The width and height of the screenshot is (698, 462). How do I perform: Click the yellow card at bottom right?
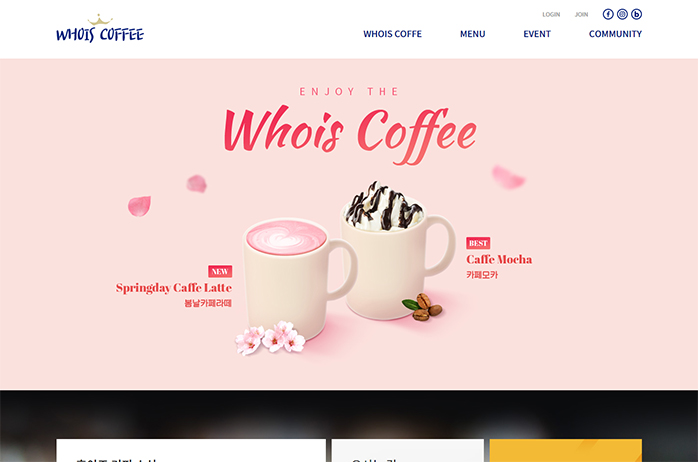tap(566, 450)
